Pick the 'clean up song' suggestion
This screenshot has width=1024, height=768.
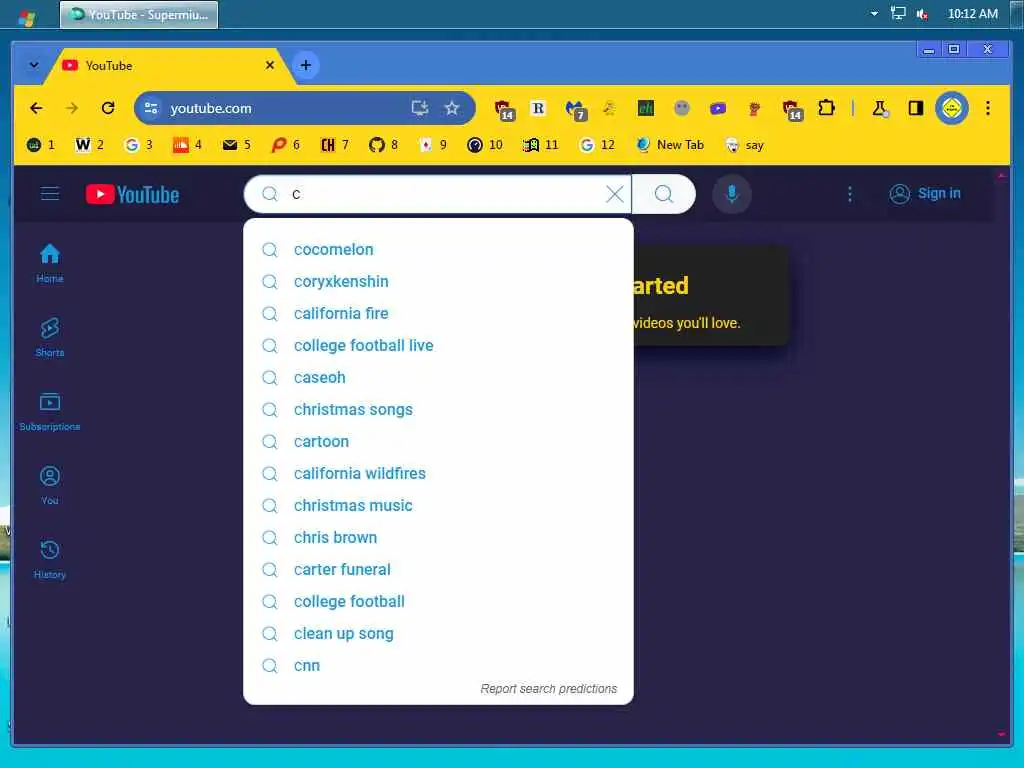click(438, 633)
